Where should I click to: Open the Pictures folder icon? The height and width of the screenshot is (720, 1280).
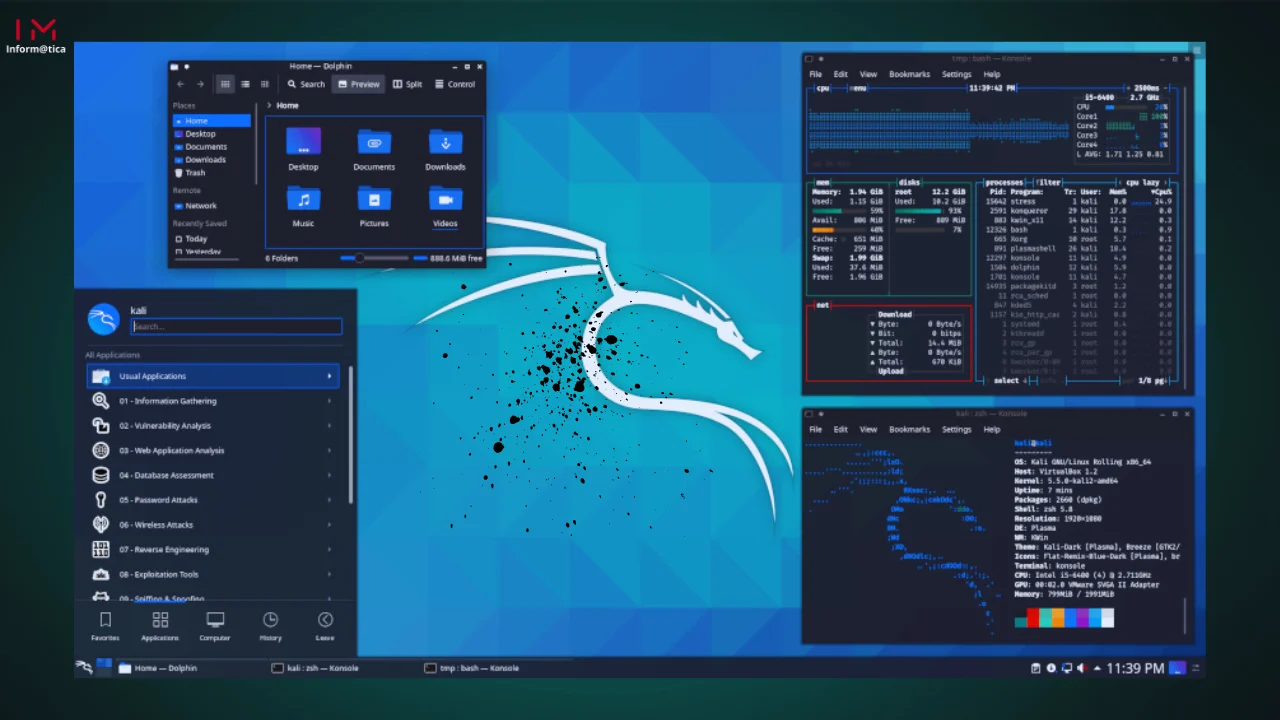tap(374, 199)
